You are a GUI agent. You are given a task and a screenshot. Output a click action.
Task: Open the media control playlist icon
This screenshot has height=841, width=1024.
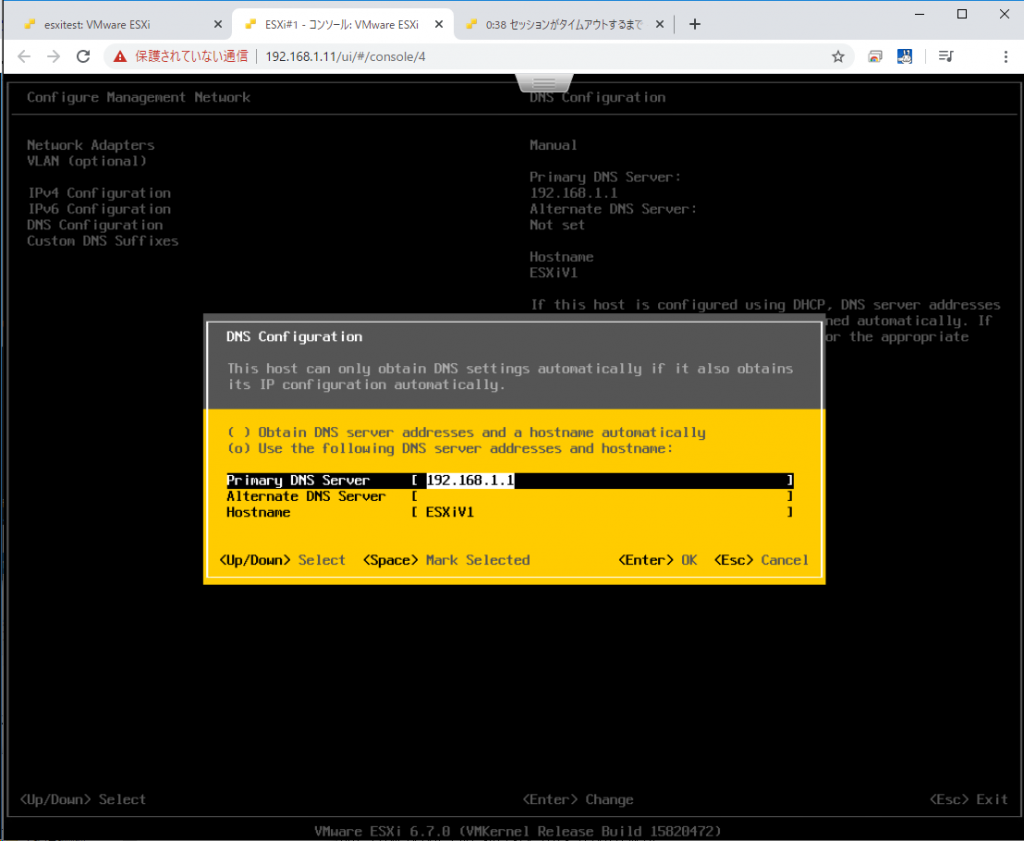tap(946, 57)
